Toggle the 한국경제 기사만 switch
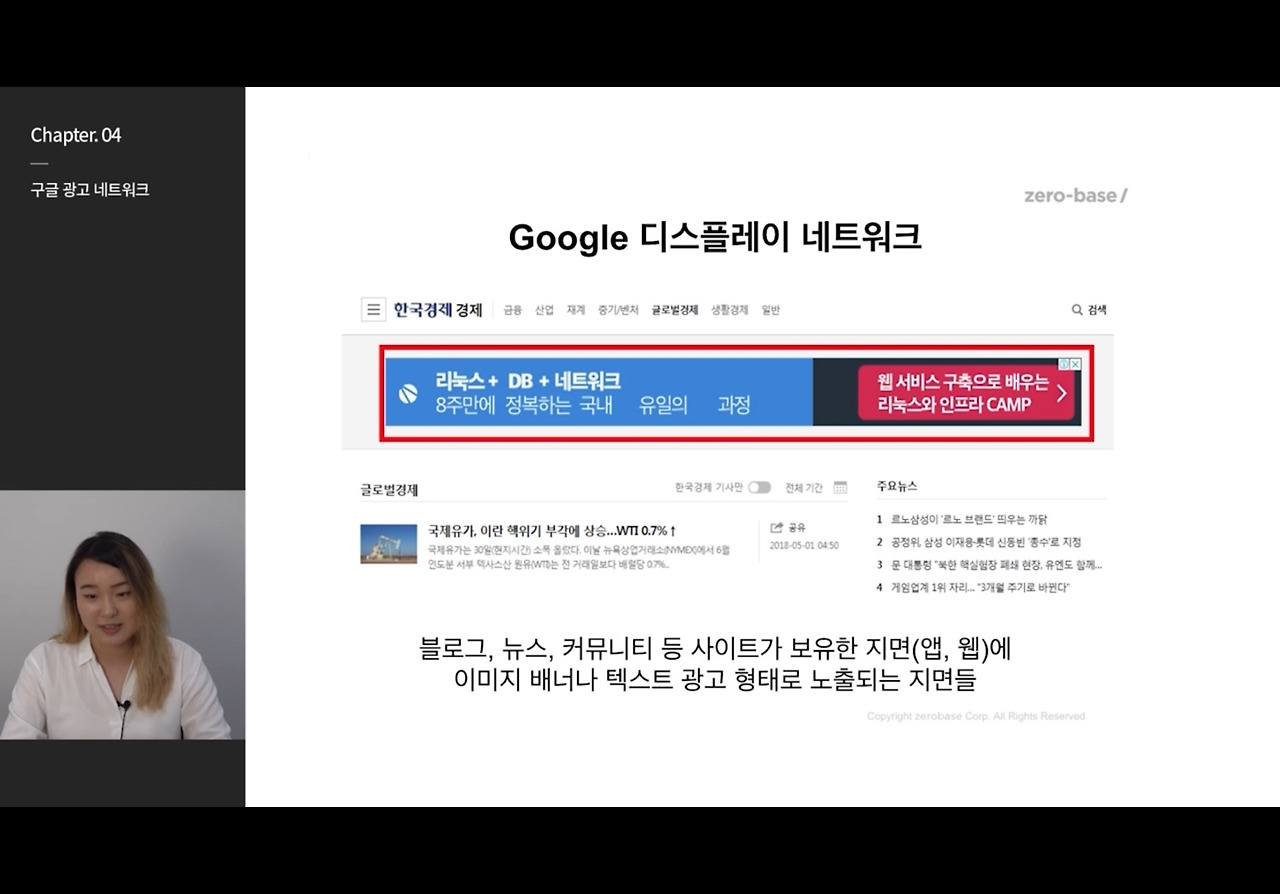 coord(760,488)
